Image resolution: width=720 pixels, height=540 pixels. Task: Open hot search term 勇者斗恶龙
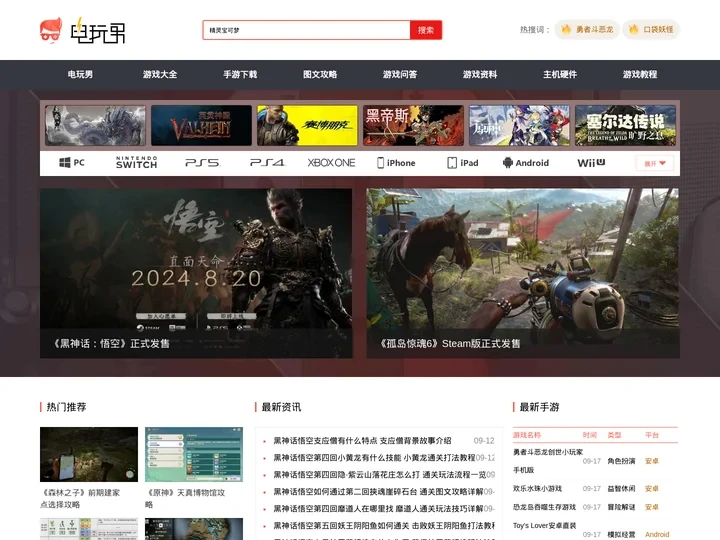click(x=587, y=29)
